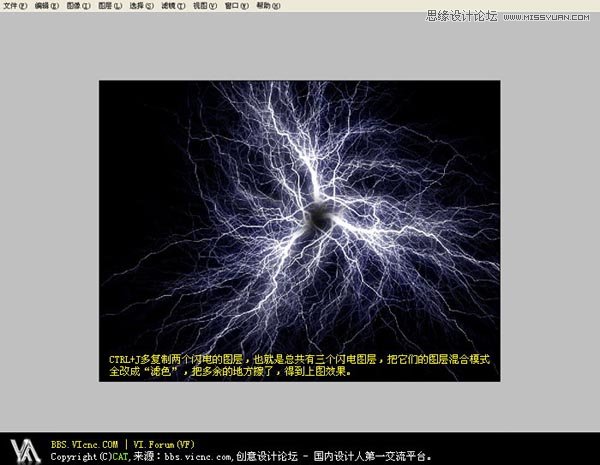This screenshot has width=600, height=465.
Task: Open the 帮助(H) menu
Action: pyautogui.click(x=268, y=6)
